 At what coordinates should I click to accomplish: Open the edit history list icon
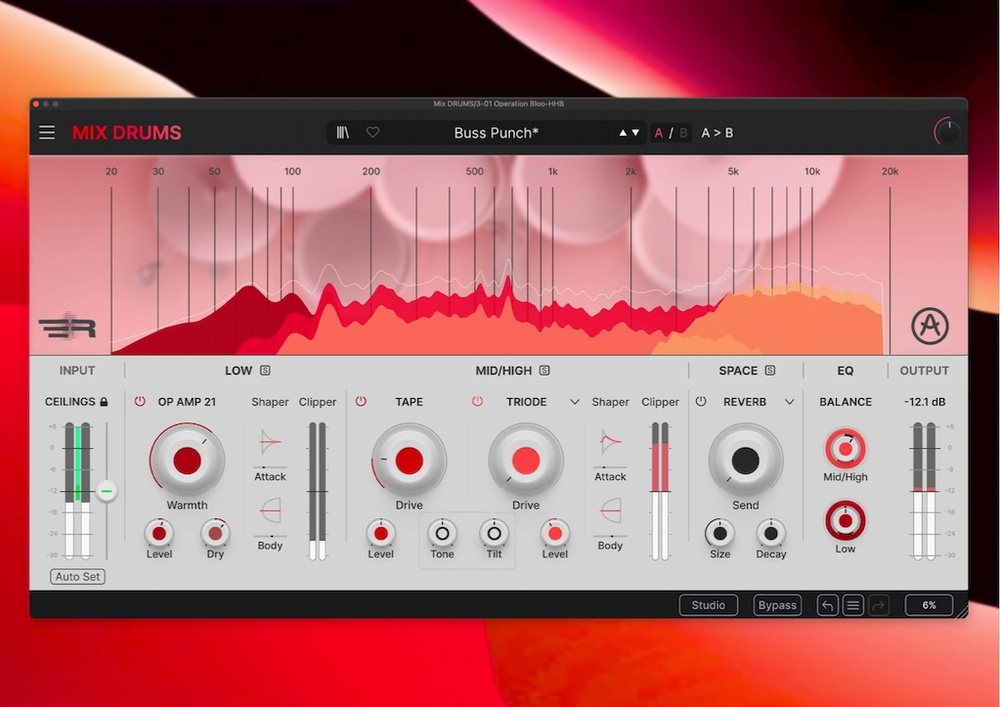853,605
